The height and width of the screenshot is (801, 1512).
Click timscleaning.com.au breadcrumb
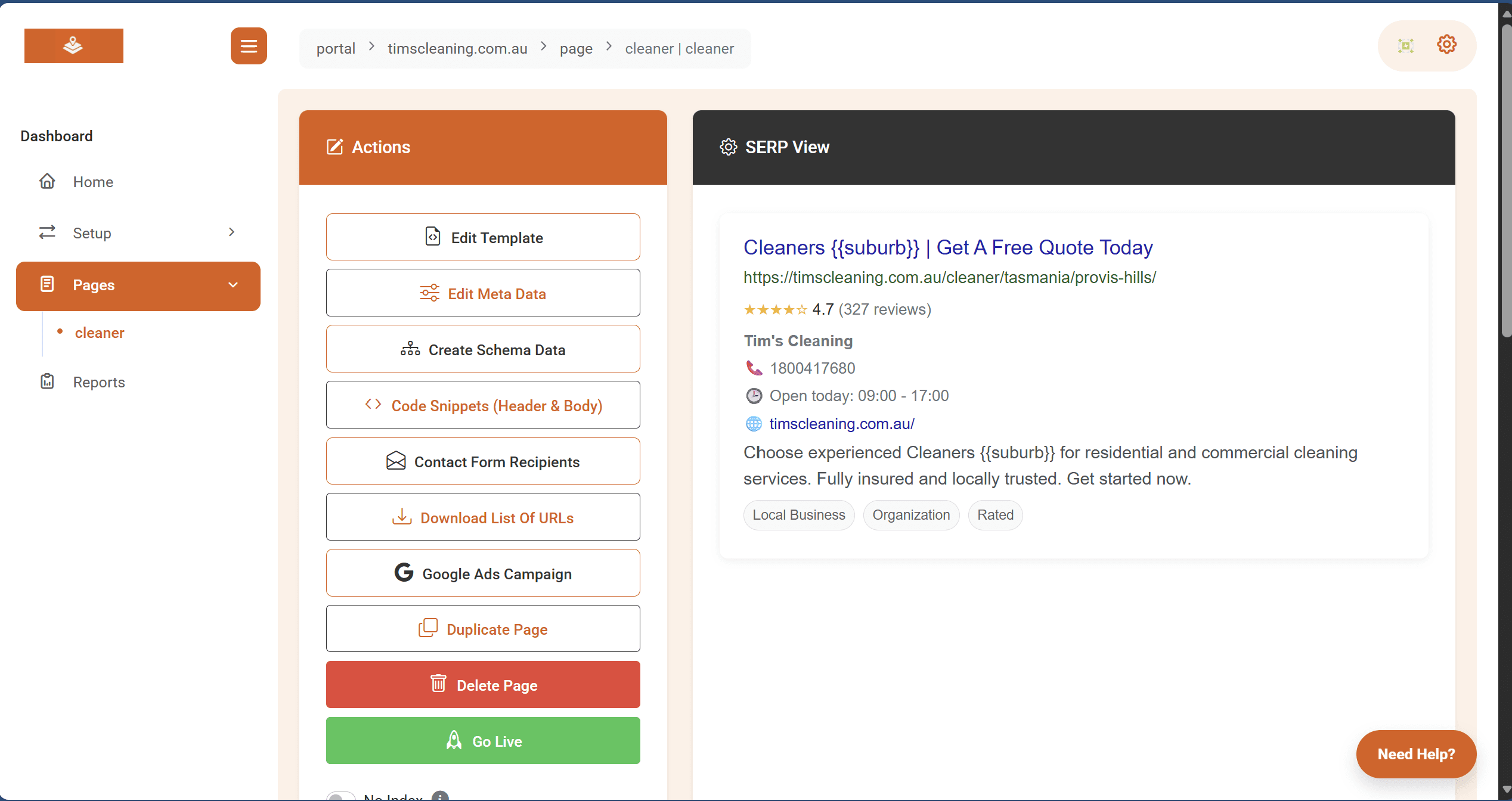457,48
